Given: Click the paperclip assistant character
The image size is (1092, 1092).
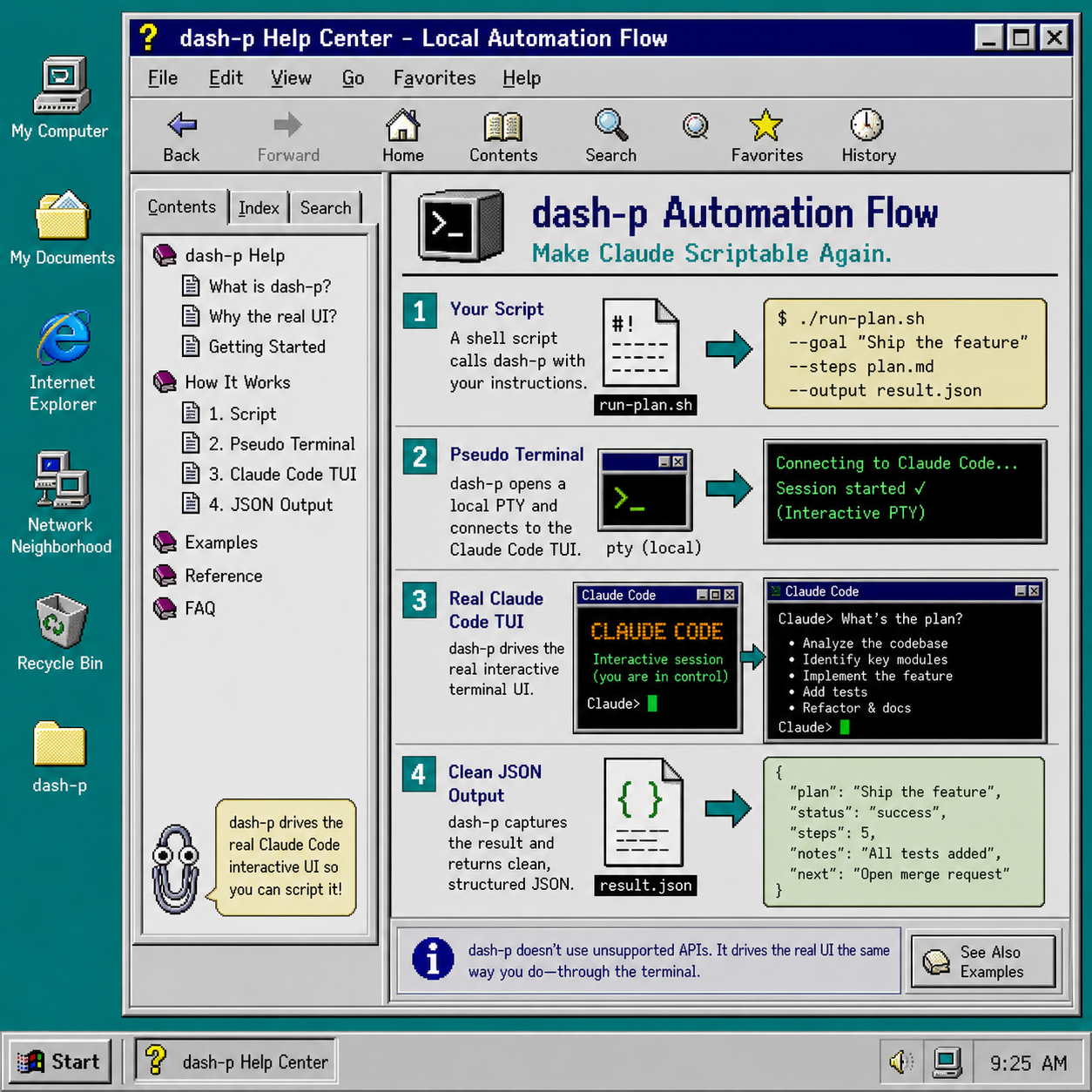Looking at the screenshot, I should [x=175, y=869].
